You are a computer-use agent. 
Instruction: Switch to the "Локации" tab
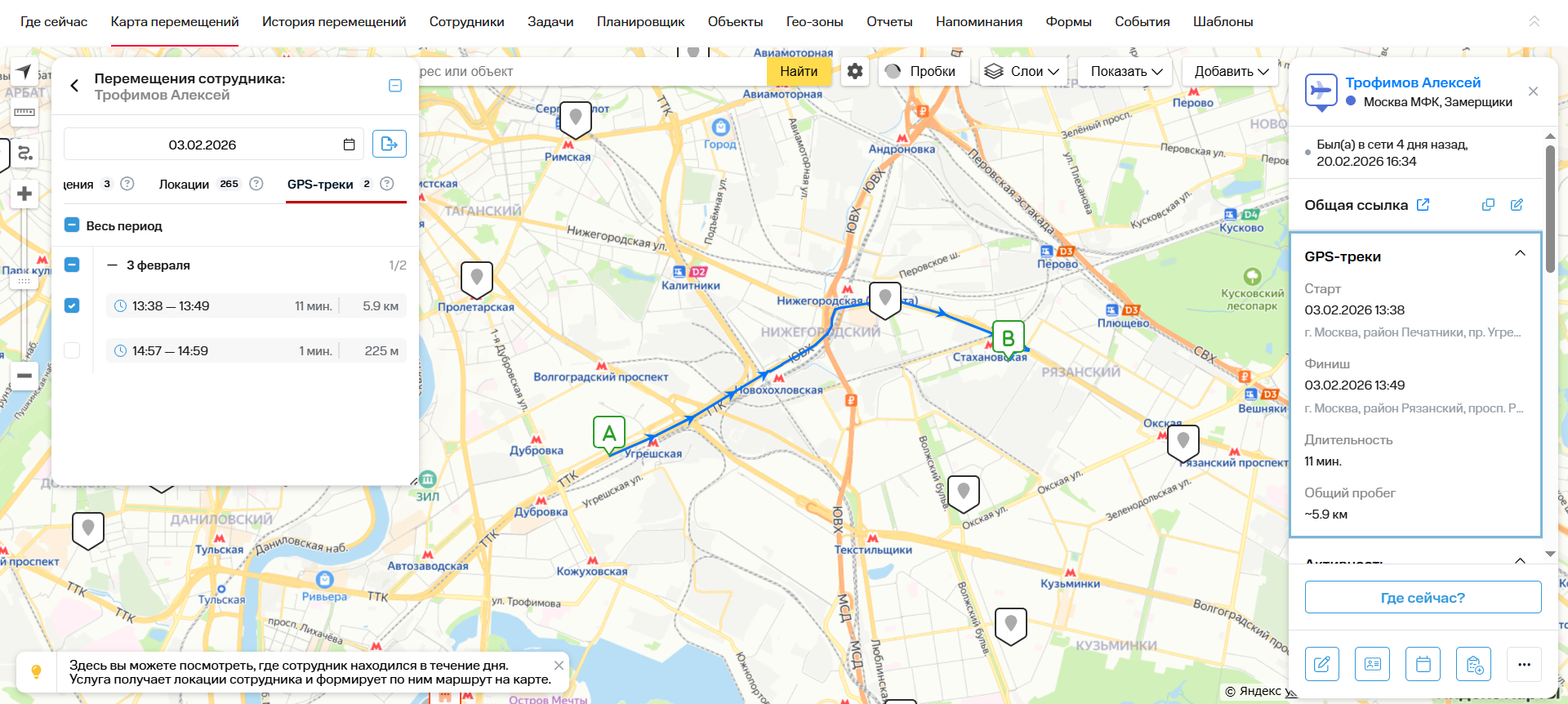click(184, 185)
